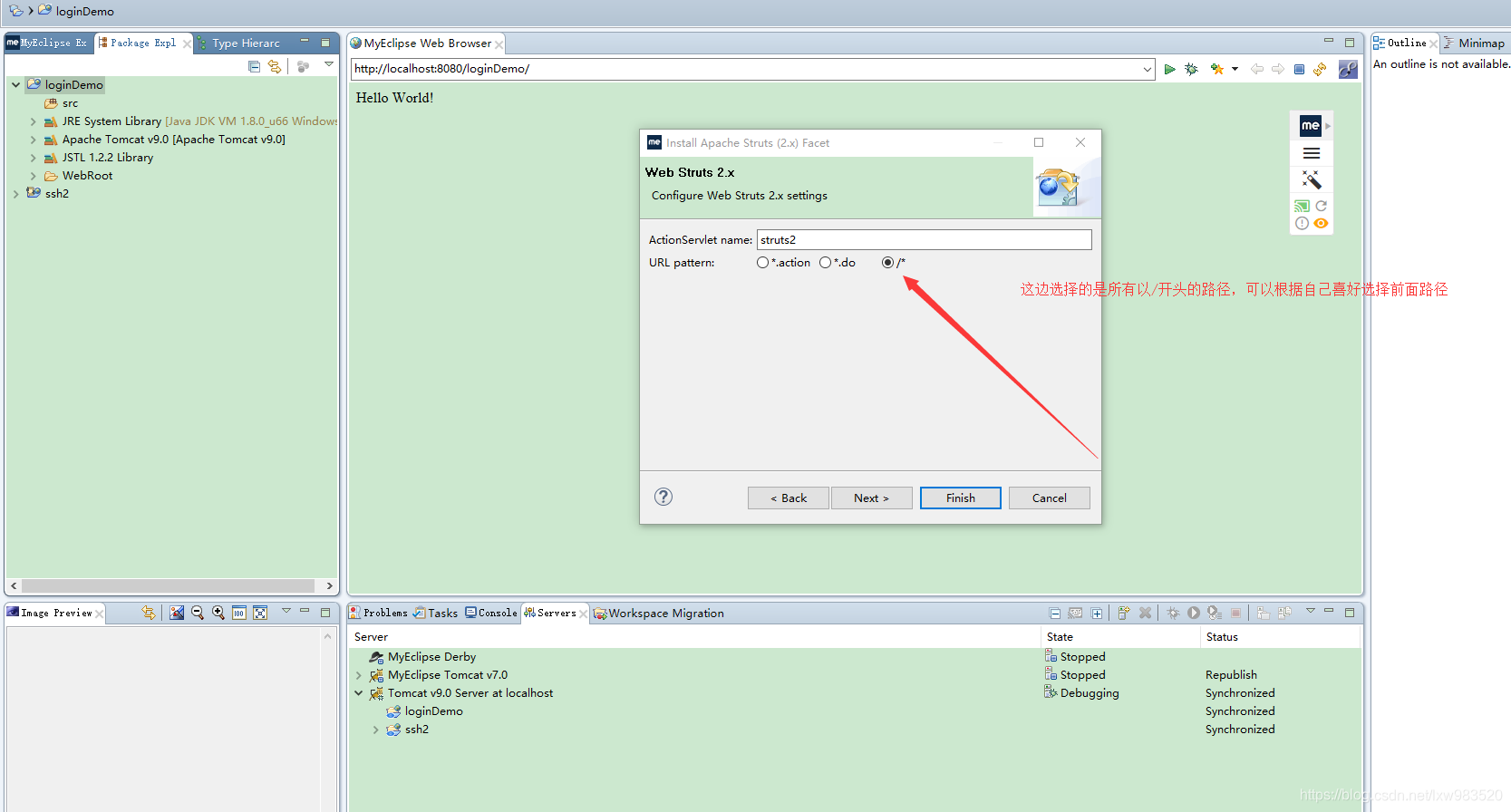
Task: Close the MyEclipse Web Browser tab
Action: coord(499,44)
